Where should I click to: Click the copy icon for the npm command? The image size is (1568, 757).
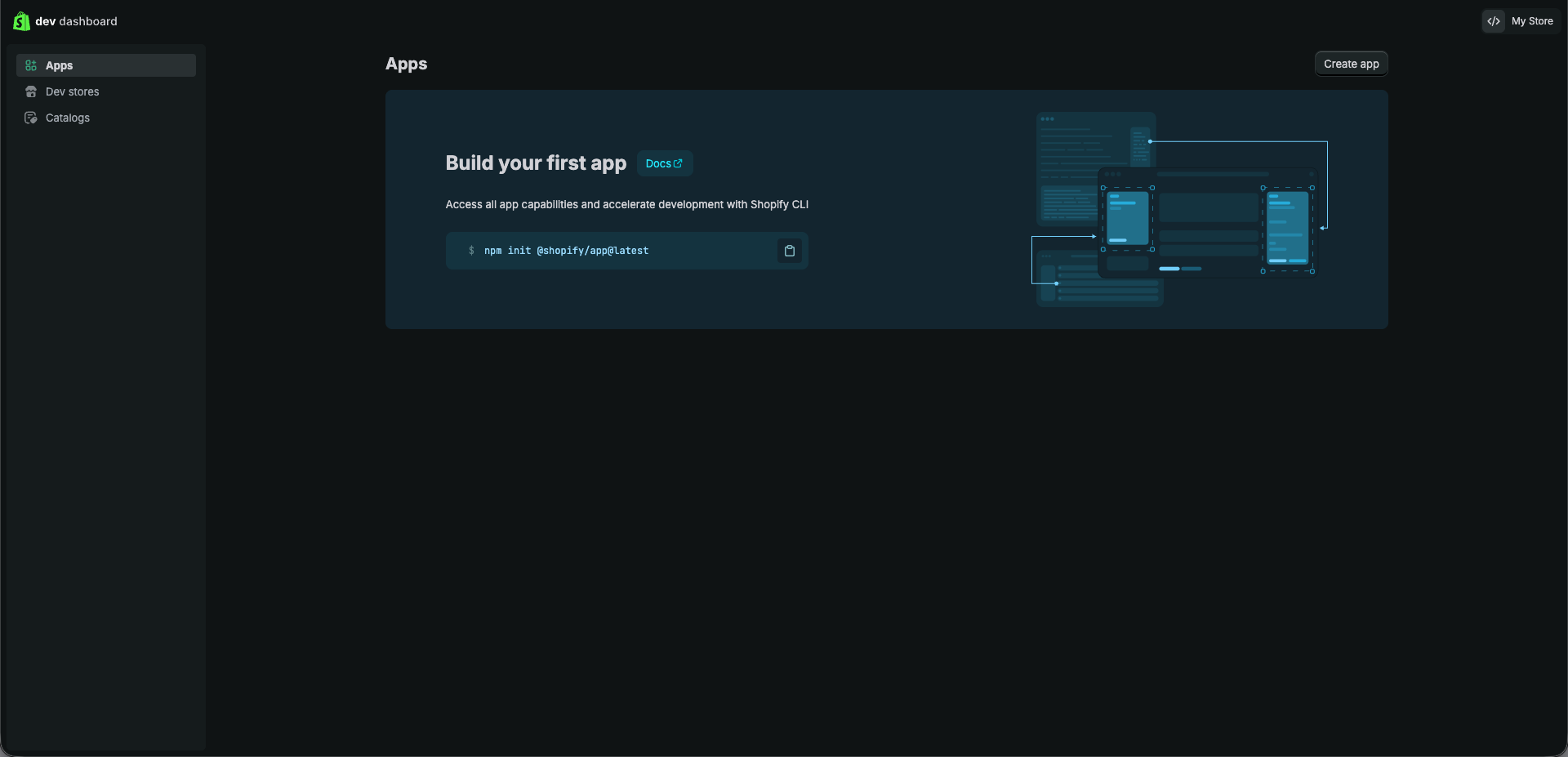click(789, 251)
